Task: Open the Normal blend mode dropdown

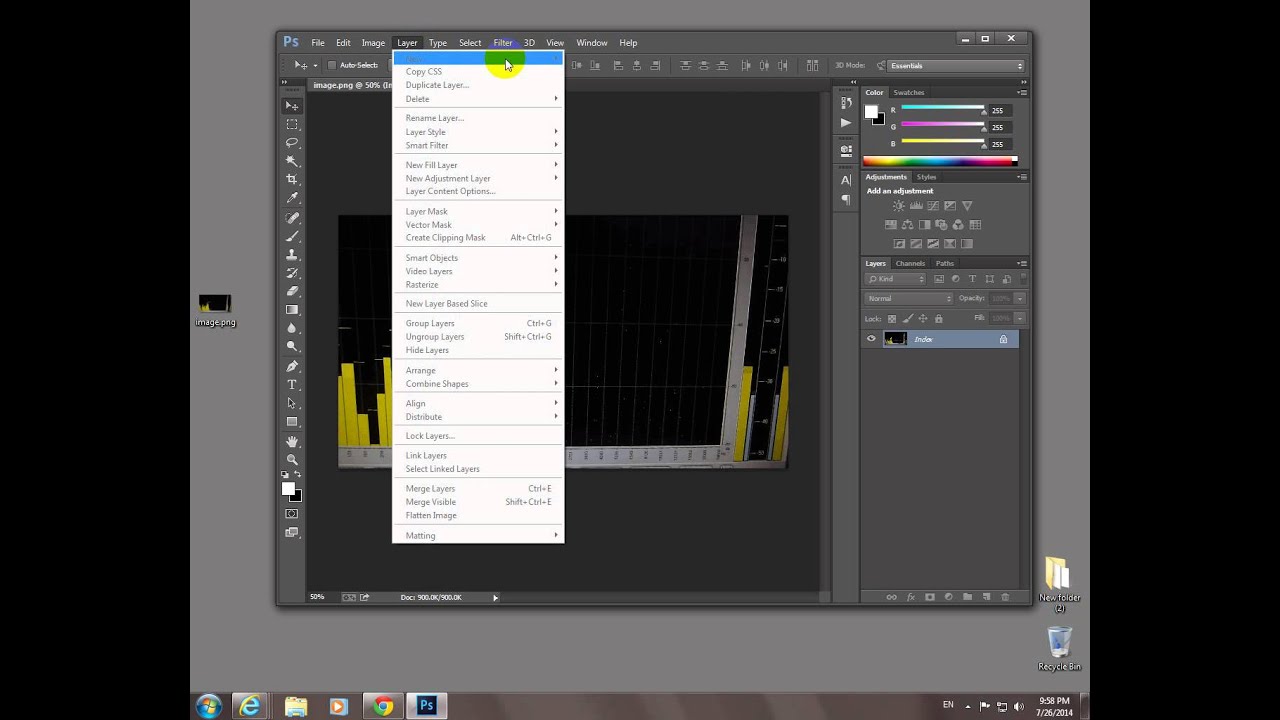Action: [909, 298]
